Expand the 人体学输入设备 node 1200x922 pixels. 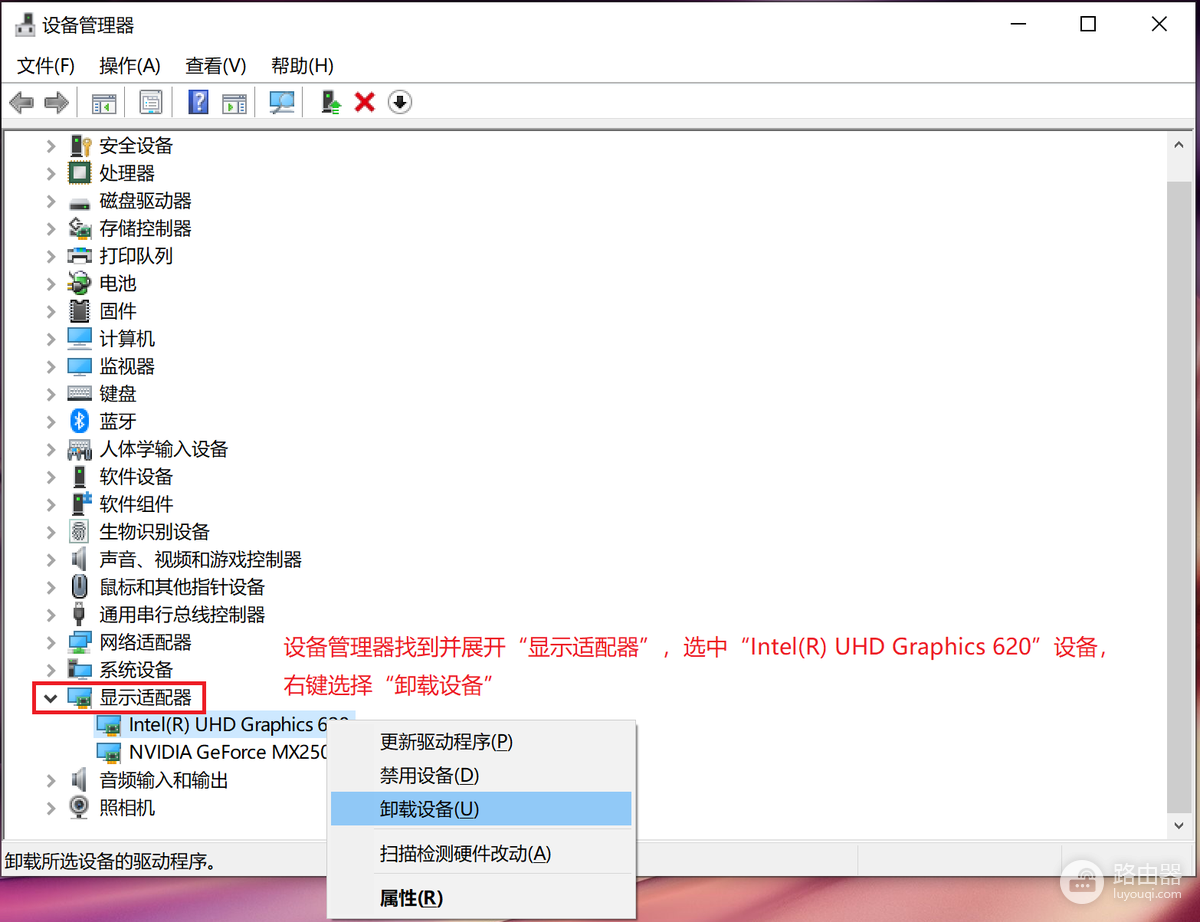[x=51, y=450]
